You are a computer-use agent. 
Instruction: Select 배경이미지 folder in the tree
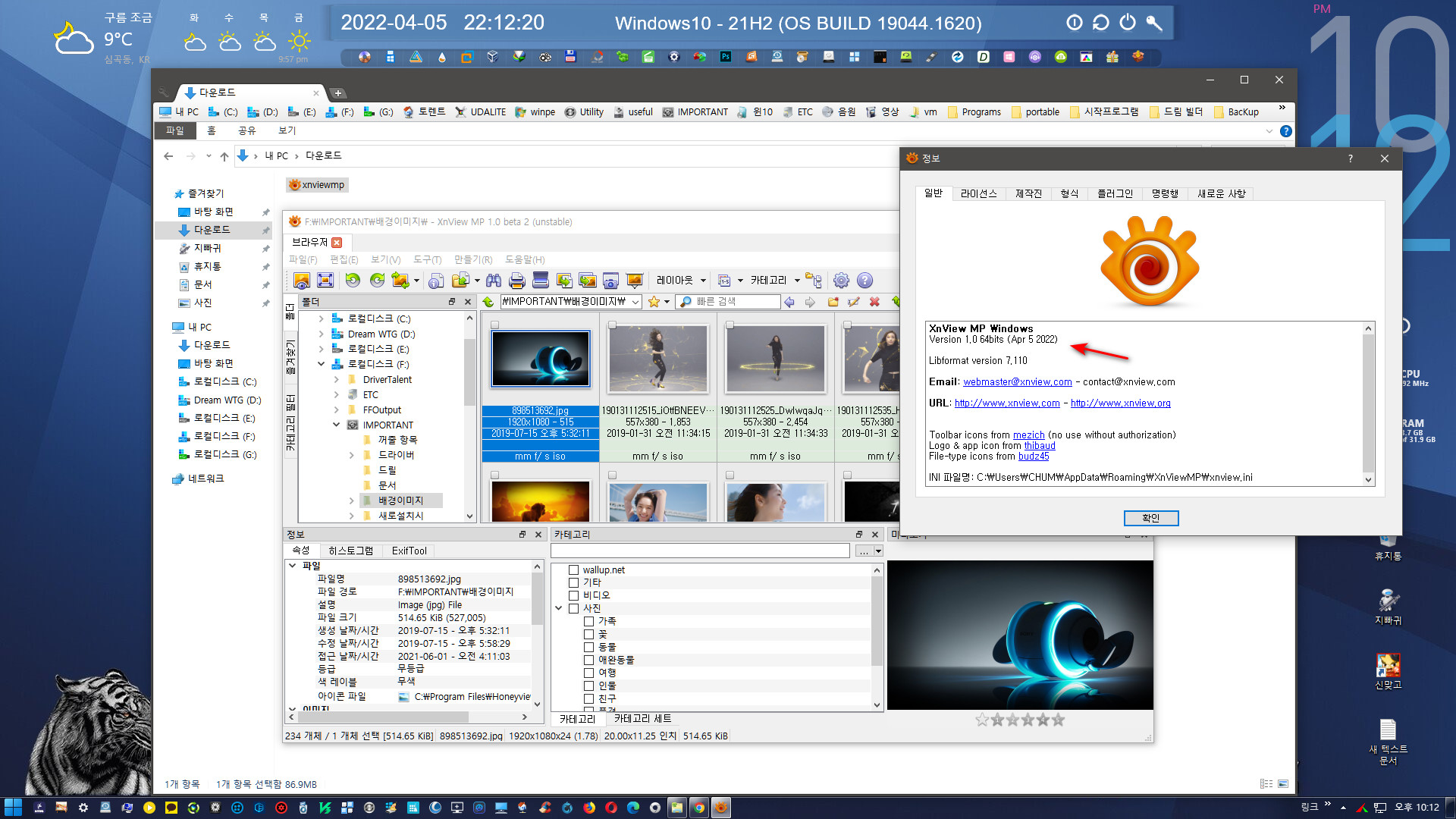click(x=400, y=501)
